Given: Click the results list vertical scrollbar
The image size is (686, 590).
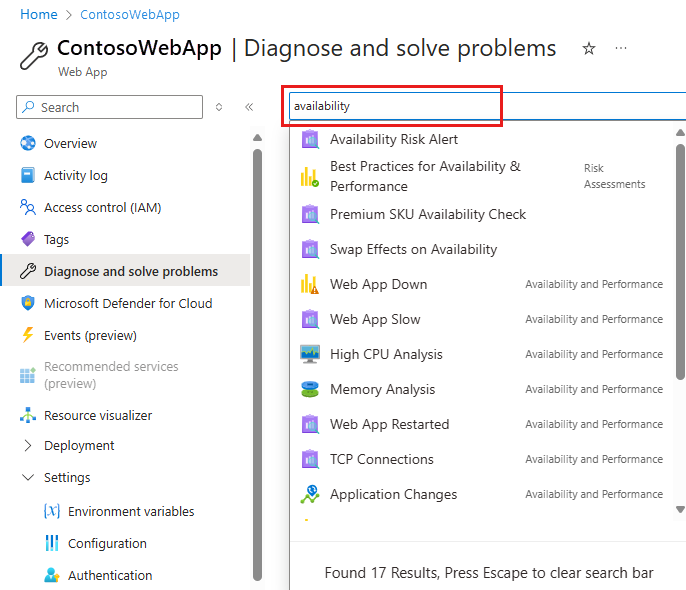Looking at the screenshot, I should point(680,260).
